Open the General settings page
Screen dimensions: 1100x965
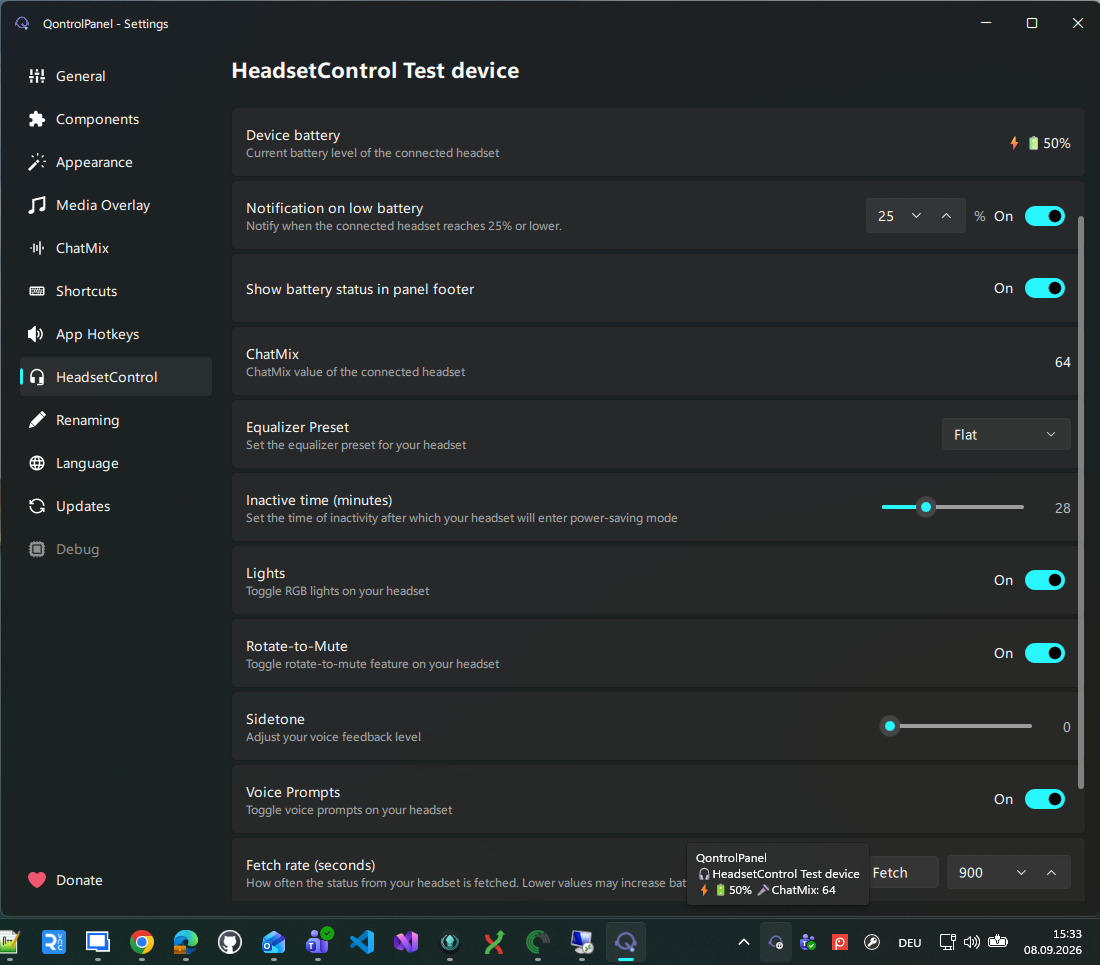pyautogui.click(x=116, y=76)
